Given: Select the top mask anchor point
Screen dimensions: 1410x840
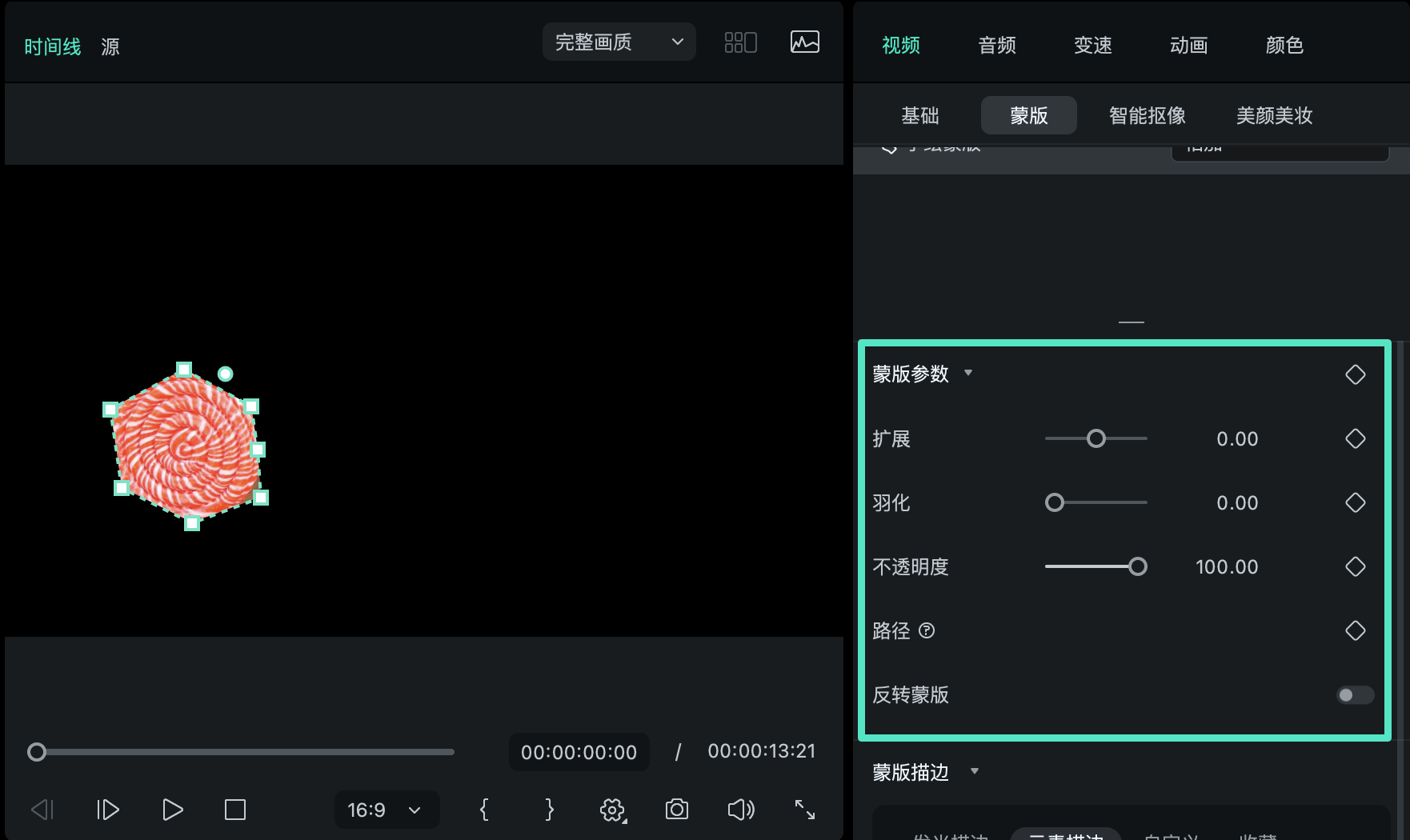Looking at the screenshot, I should coord(184,370).
